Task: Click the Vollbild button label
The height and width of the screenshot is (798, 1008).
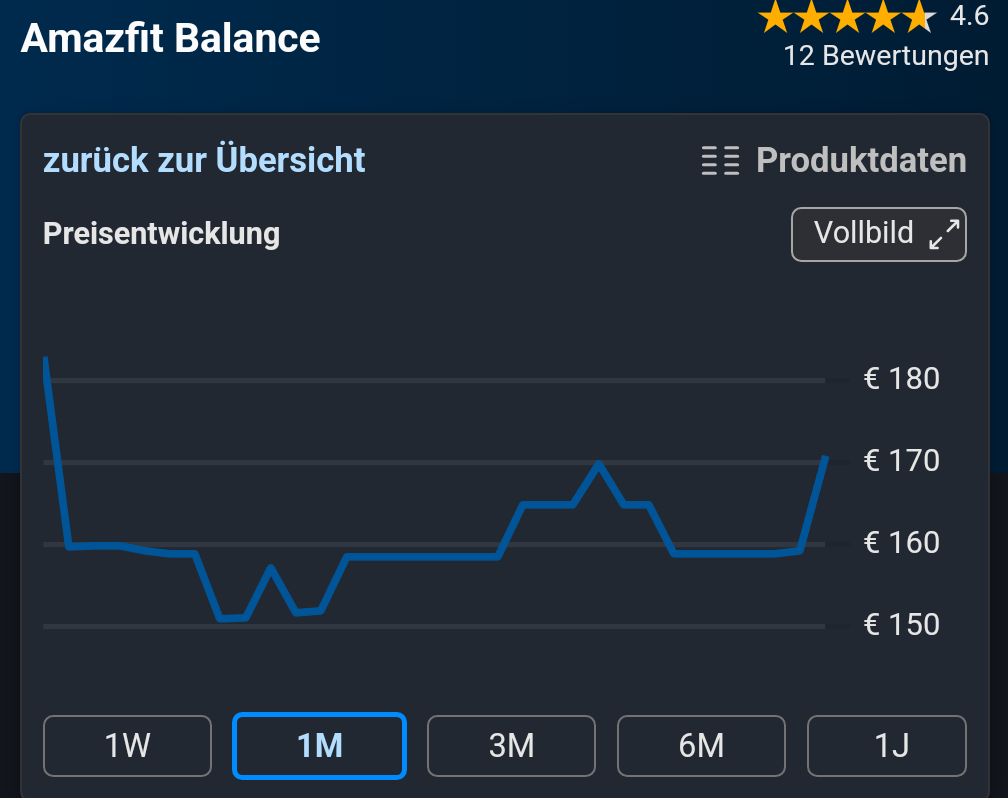Action: (863, 233)
